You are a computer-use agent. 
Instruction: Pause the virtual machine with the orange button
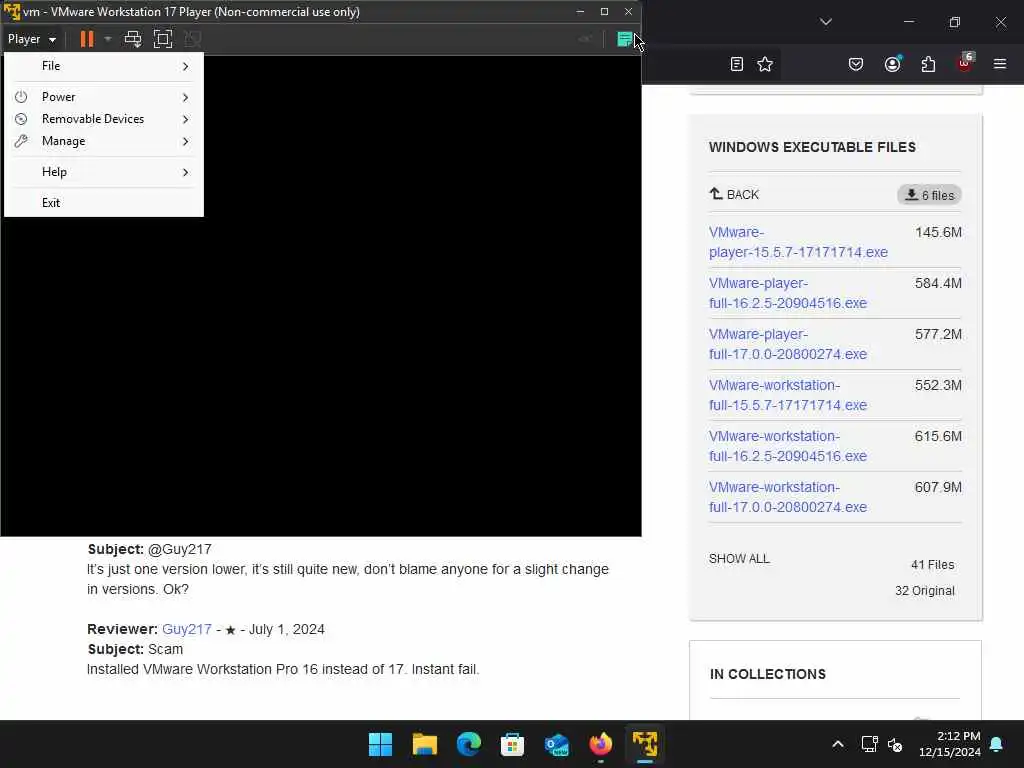tap(87, 39)
